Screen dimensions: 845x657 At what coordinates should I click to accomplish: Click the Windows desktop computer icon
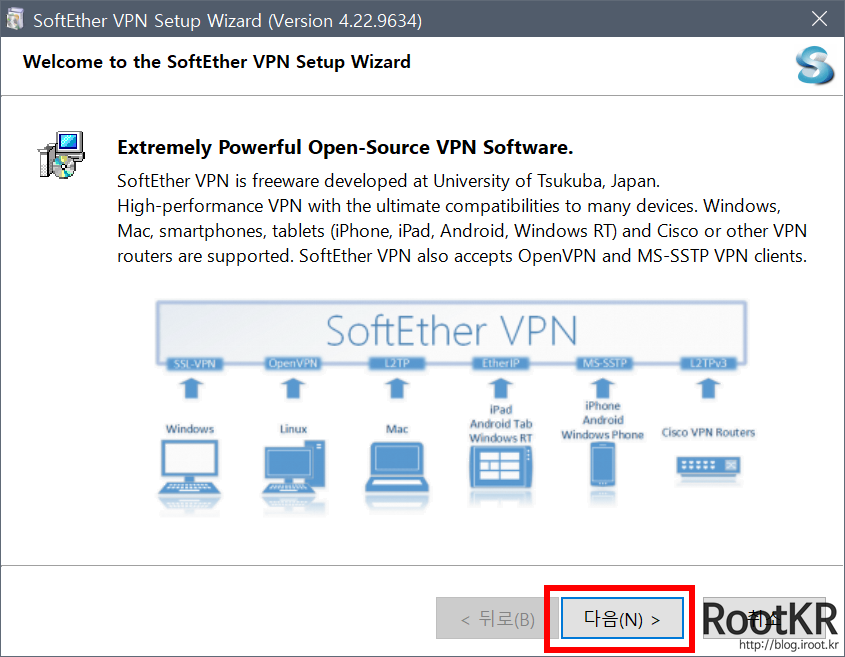(x=189, y=469)
